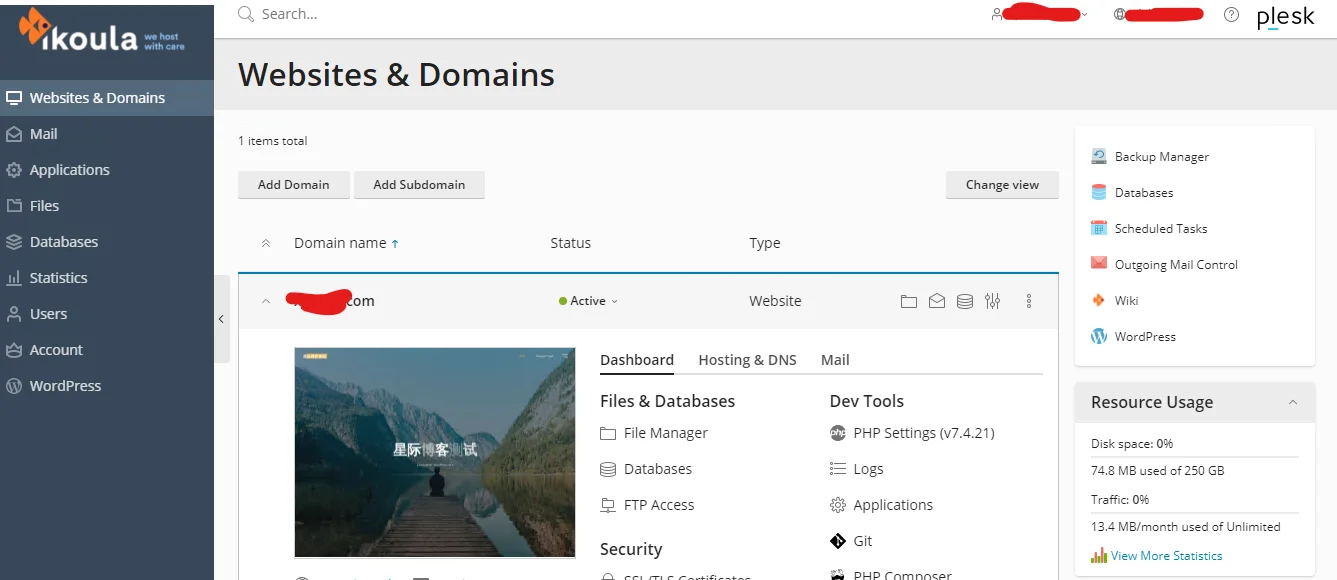Click the help question mark icon
1337x580 pixels.
[1231, 15]
